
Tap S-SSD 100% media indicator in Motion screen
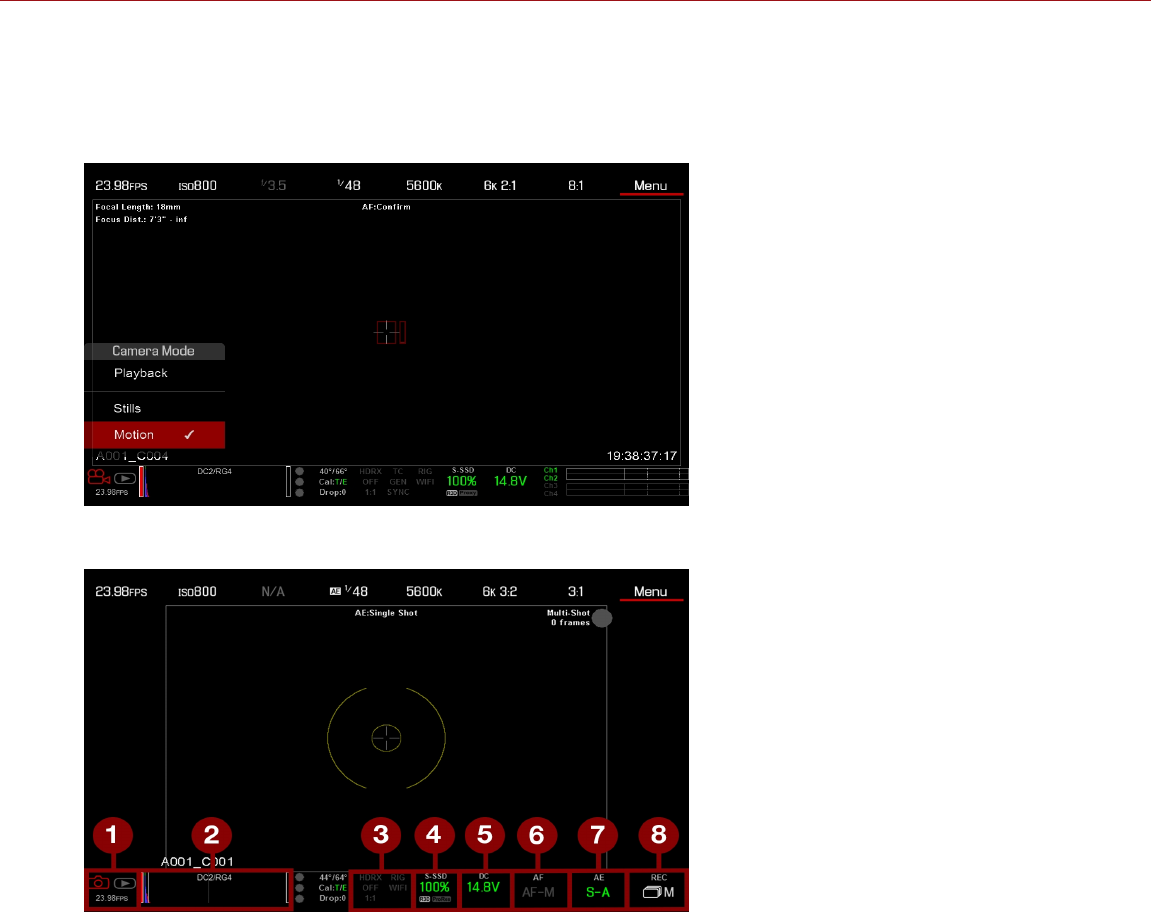click(462, 482)
